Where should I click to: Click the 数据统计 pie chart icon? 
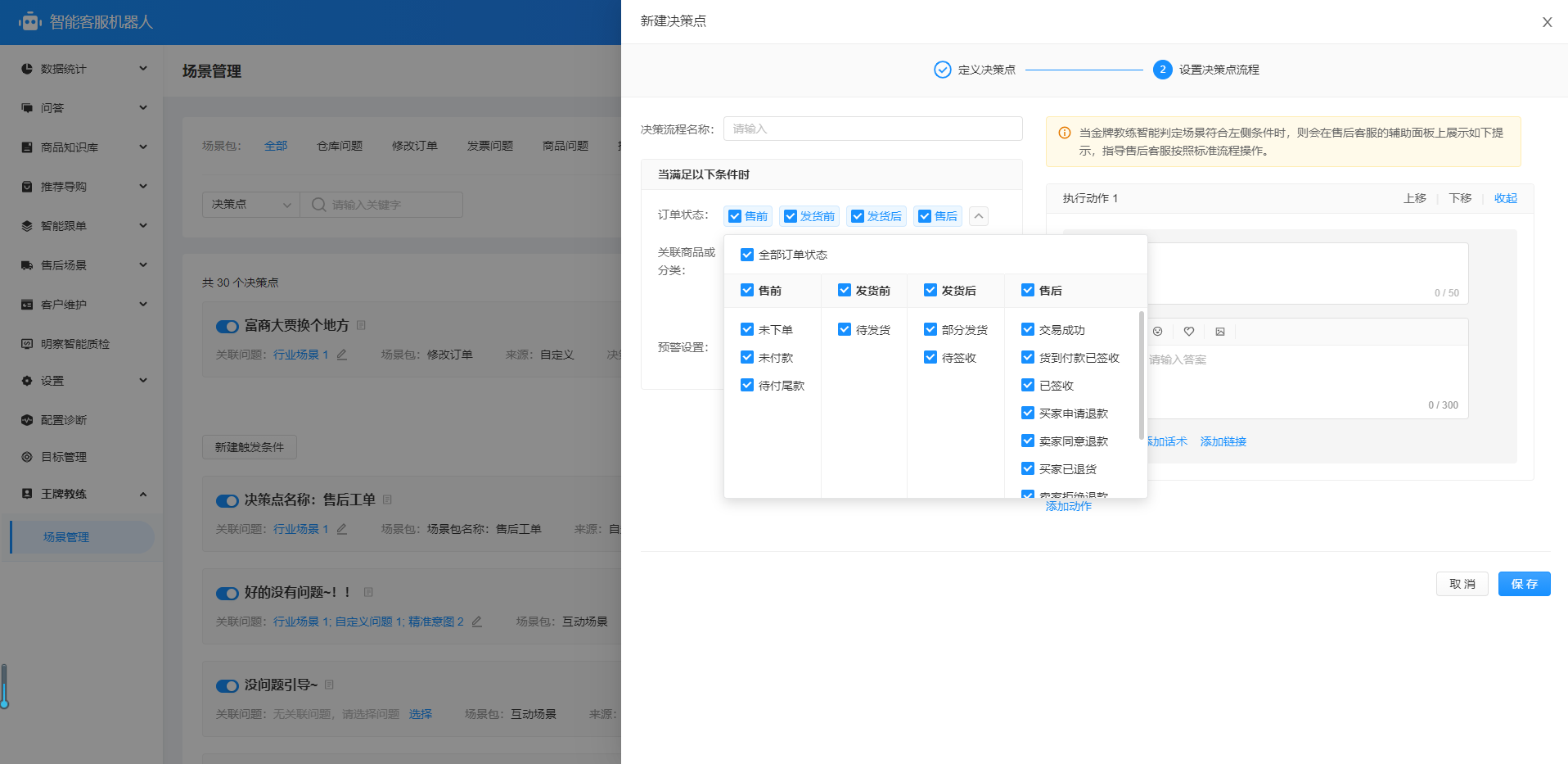pyautogui.click(x=27, y=69)
